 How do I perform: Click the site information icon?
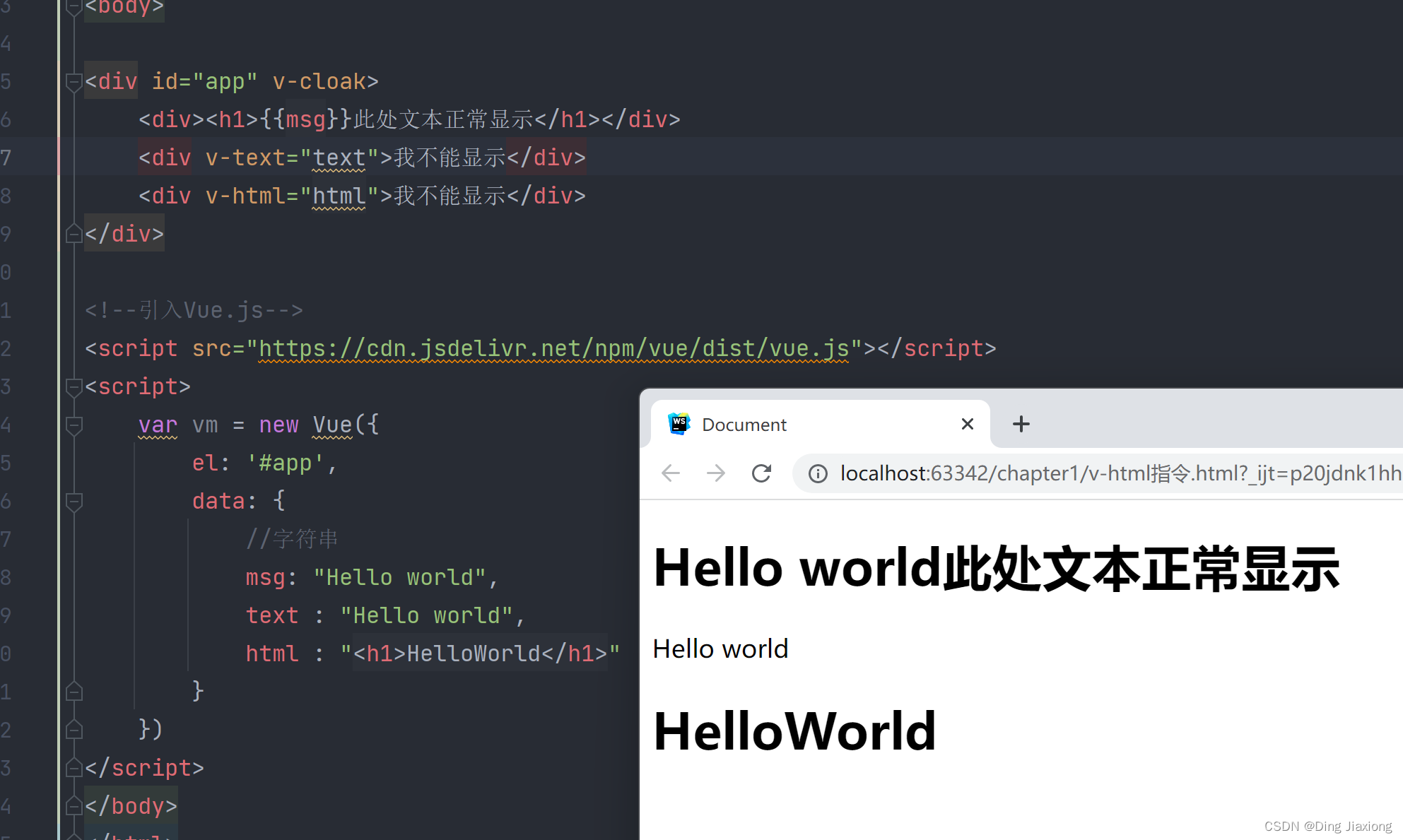point(818,473)
